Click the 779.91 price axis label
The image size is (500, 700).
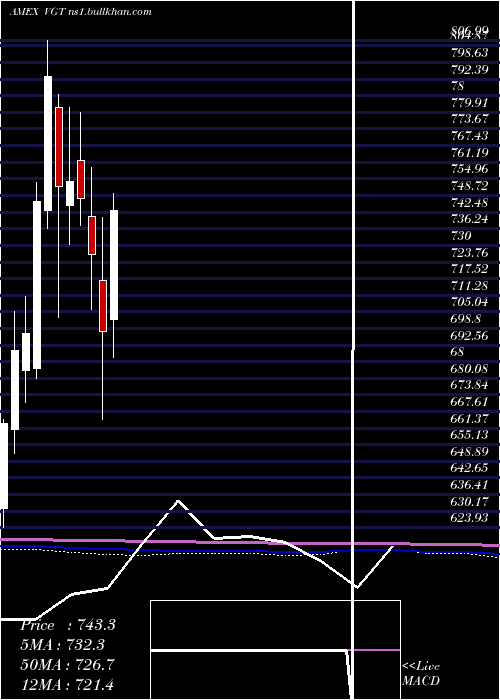(x=470, y=103)
